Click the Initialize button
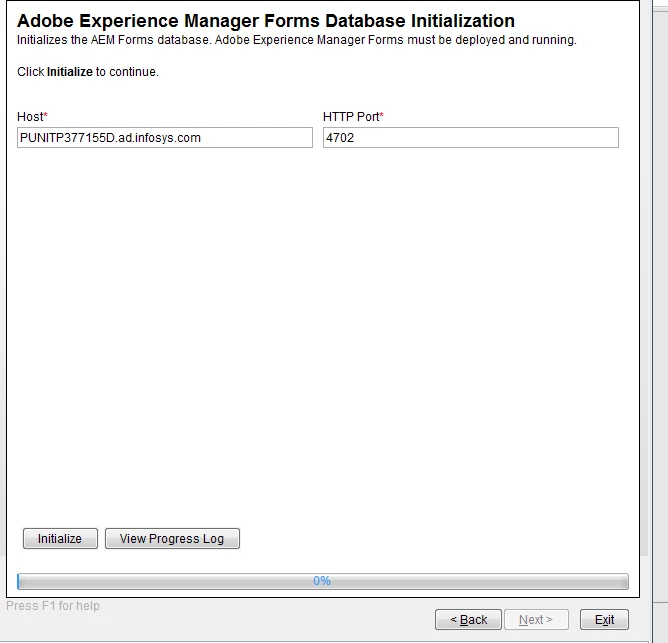 tap(60, 539)
